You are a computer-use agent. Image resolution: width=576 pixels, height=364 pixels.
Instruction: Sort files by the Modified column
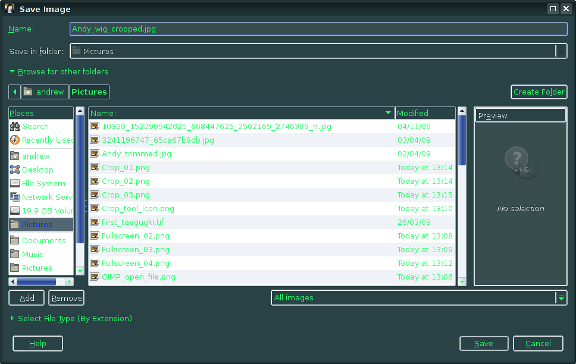[425, 113]
